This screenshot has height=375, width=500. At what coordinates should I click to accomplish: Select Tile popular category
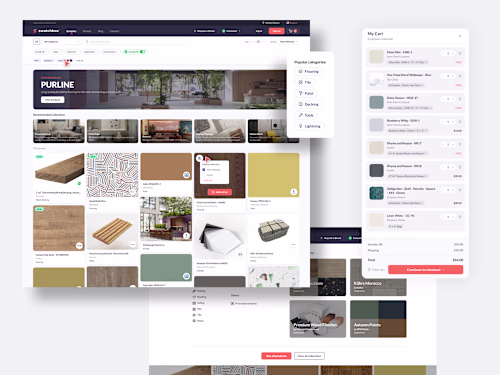[x=305, y=82]
